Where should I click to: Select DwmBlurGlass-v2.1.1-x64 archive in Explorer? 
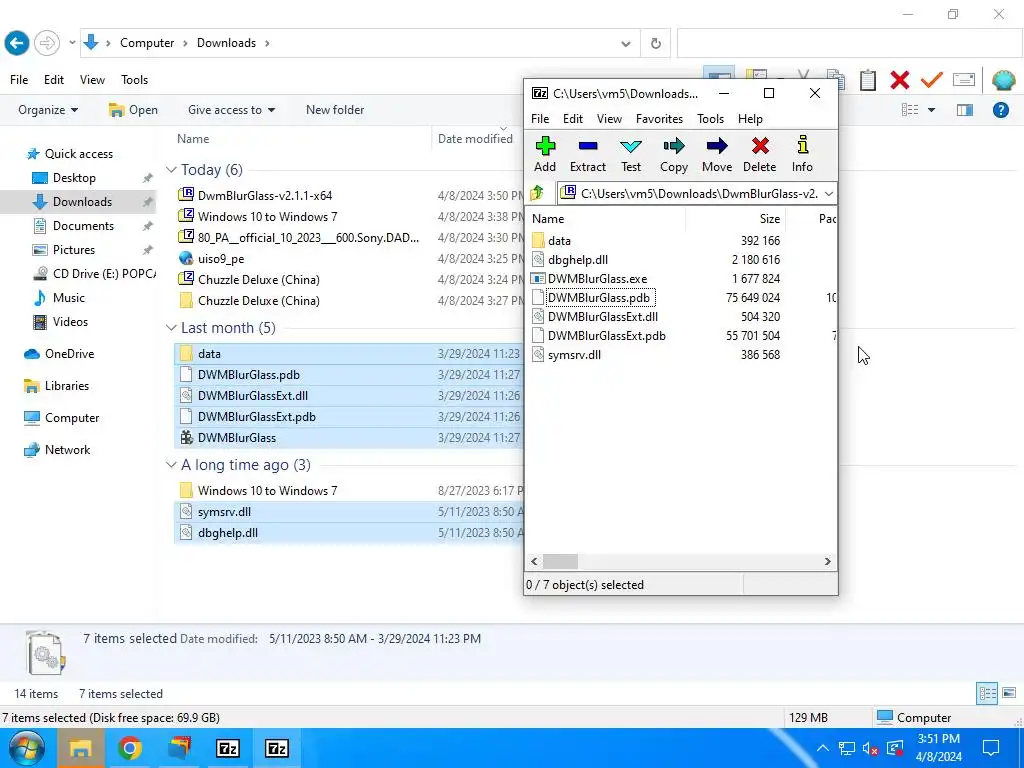[x=264, y=195]
